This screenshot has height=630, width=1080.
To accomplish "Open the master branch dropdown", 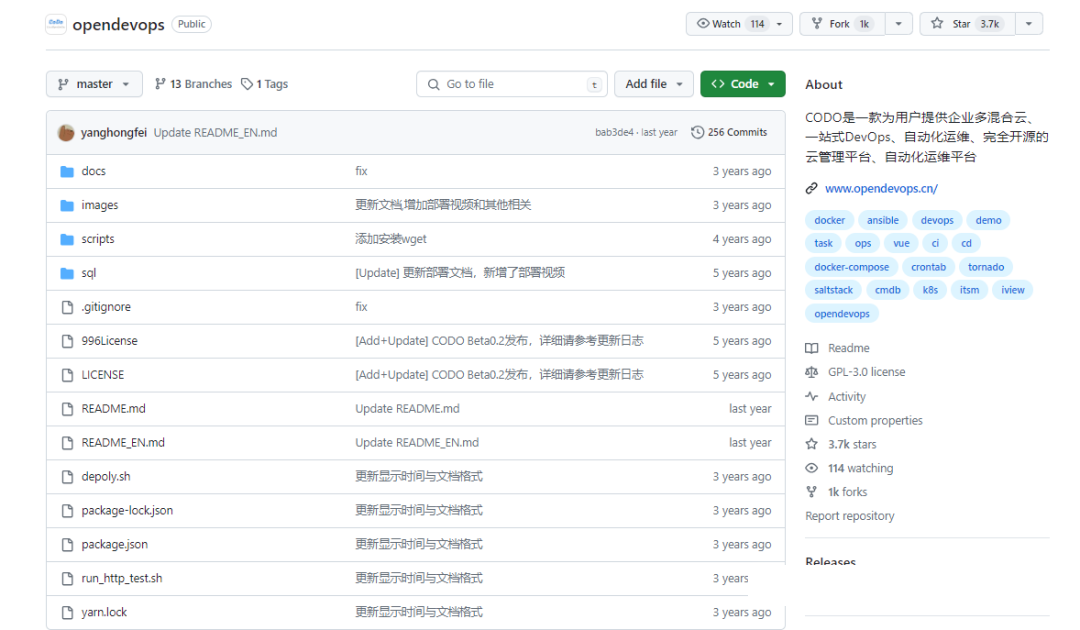I will [94, 84].
